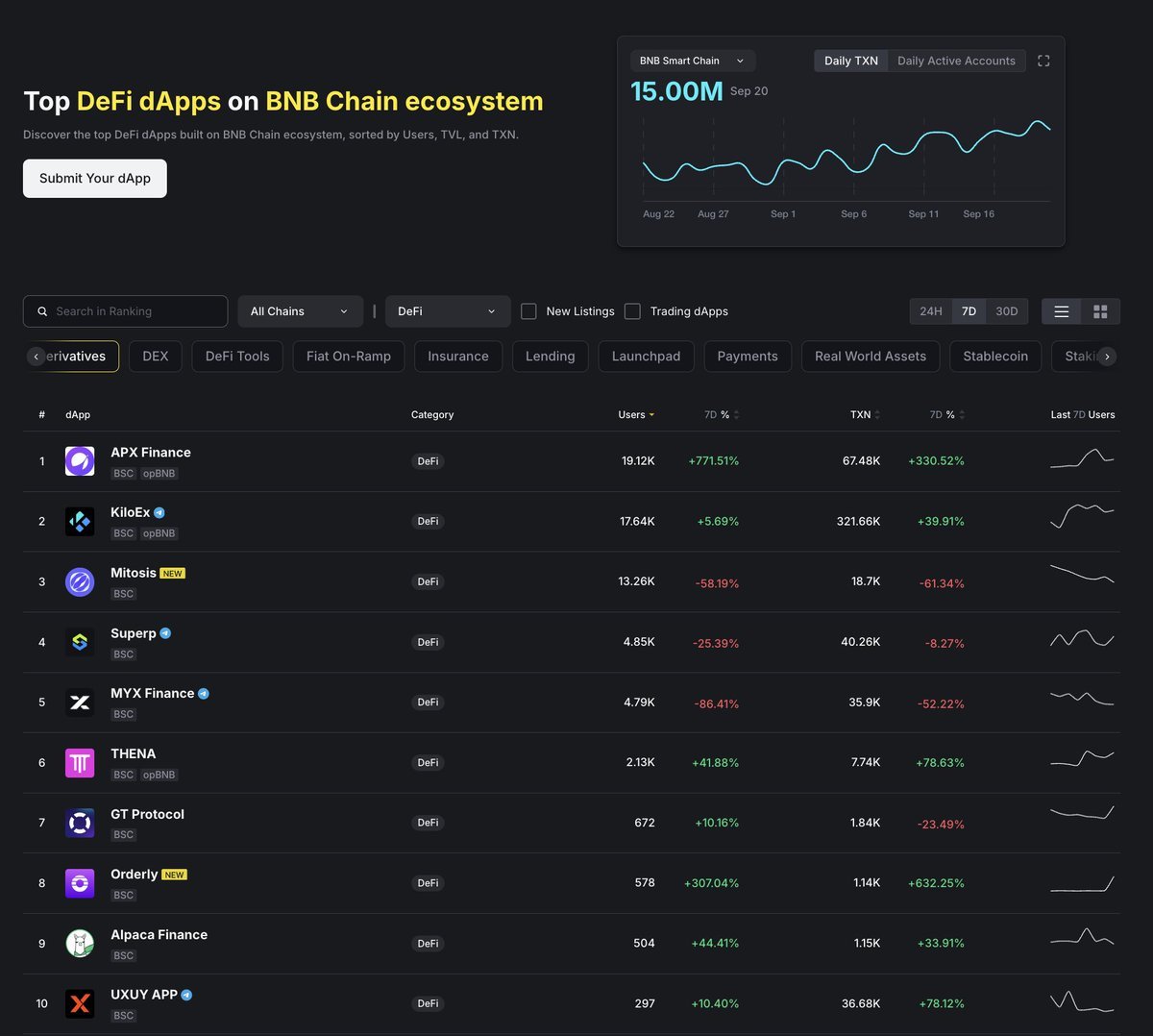This screenshot has width=1153, height=1036.
Task: Click the opBNB tag under KiloEx
Action: tap(159, 533)
